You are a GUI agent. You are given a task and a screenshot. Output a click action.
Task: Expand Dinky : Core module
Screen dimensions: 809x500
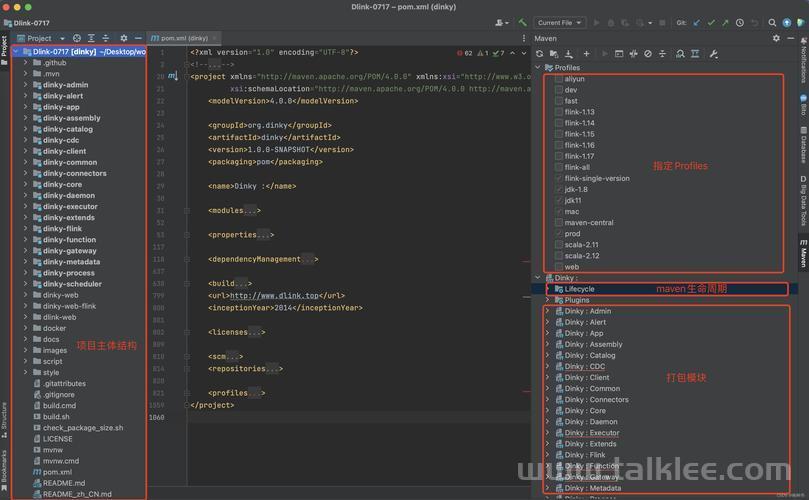tap(547, 411)
